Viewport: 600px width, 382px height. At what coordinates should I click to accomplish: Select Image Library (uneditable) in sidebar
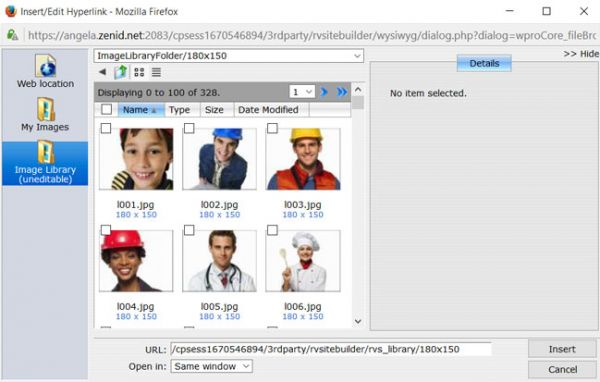(45, 163)
